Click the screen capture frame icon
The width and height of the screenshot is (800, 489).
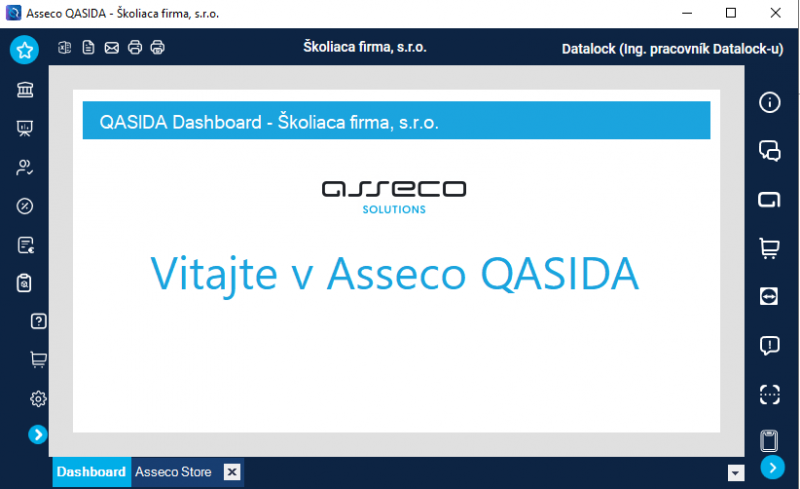click(769, 395)
